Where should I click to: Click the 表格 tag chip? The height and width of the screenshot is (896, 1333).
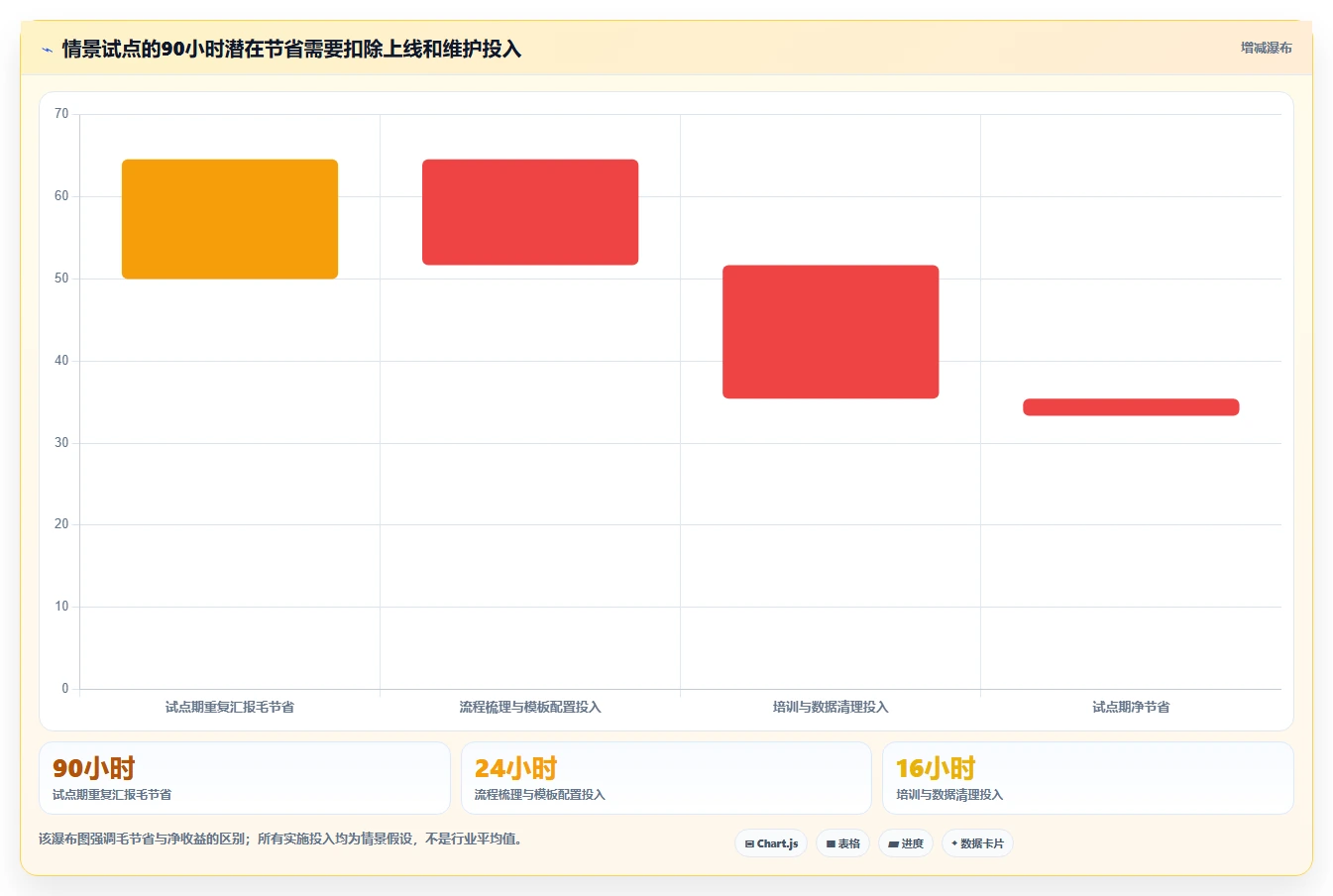tap(843, 843)
